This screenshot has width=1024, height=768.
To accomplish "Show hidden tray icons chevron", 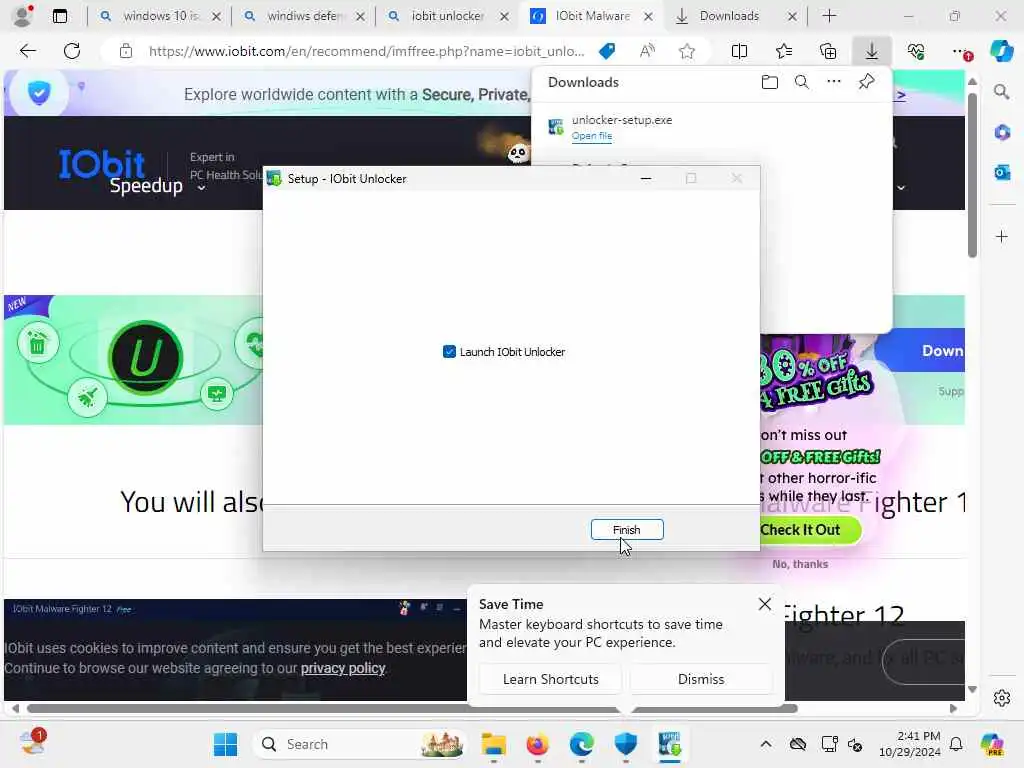I will 766,744.
